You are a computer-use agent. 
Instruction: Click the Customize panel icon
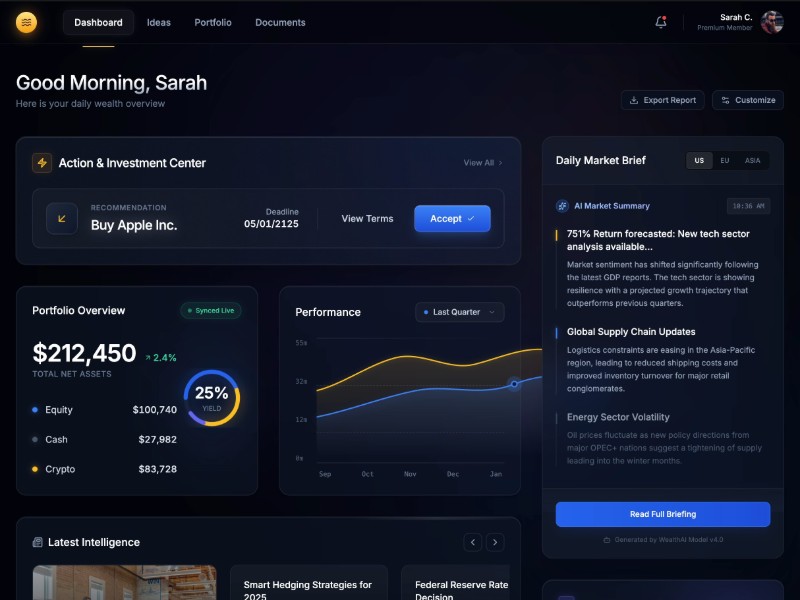[x=725, y=100]
